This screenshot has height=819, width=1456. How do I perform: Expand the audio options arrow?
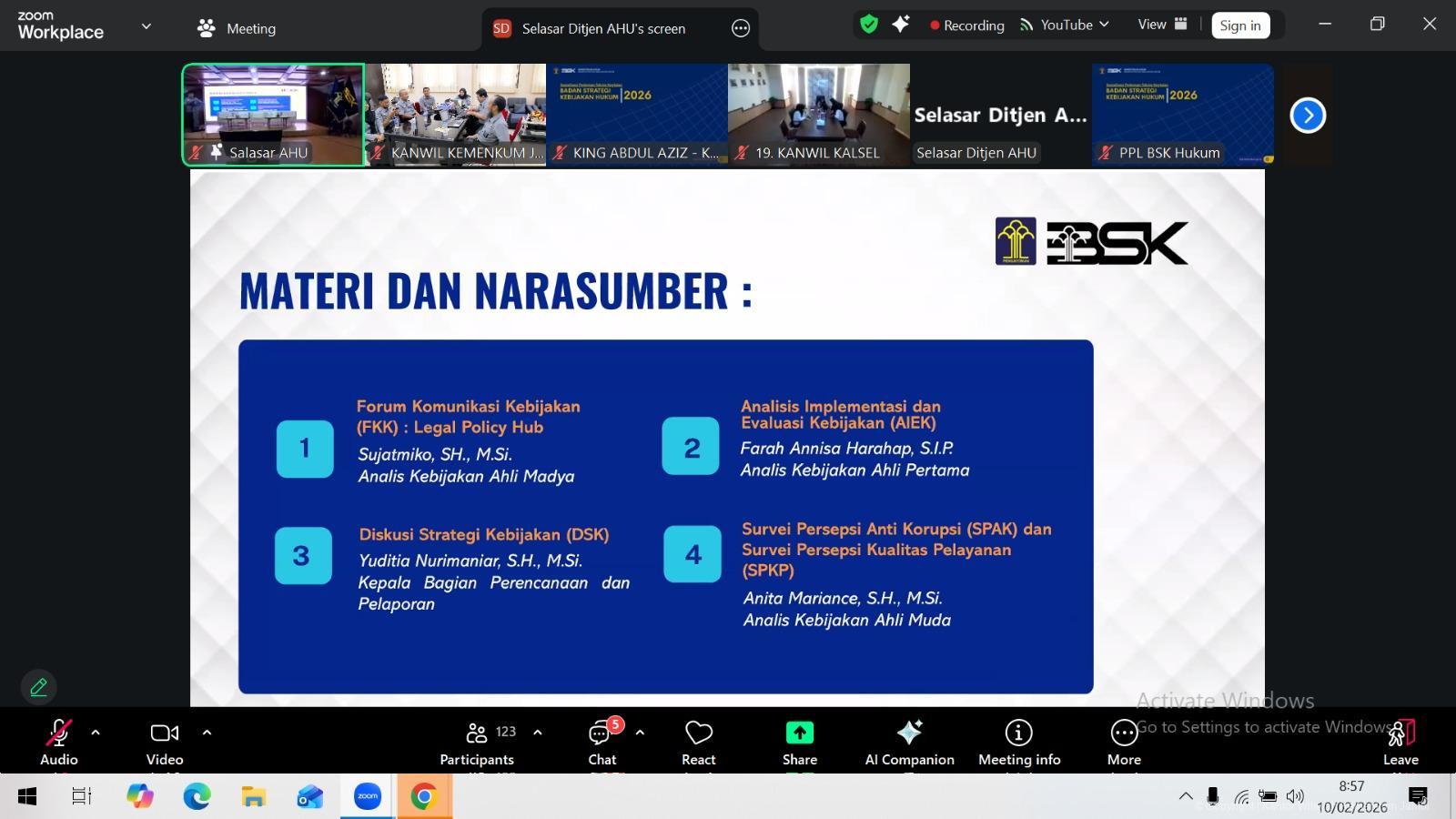[96, 732]
